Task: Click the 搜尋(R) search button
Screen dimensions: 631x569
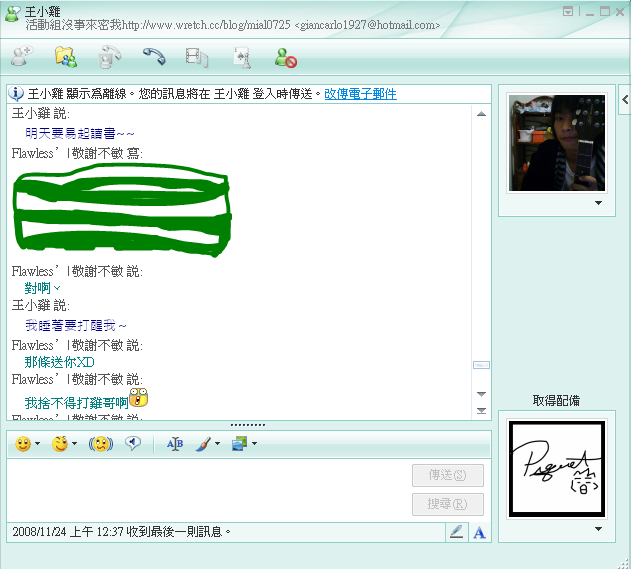Action: click(x=447, y=504)
